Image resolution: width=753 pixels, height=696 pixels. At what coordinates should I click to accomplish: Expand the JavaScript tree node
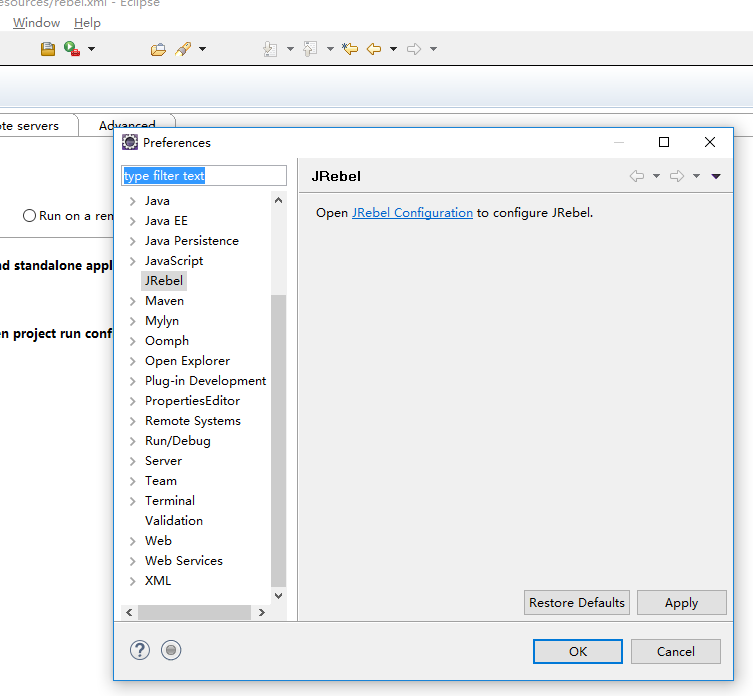coord(133,261)
